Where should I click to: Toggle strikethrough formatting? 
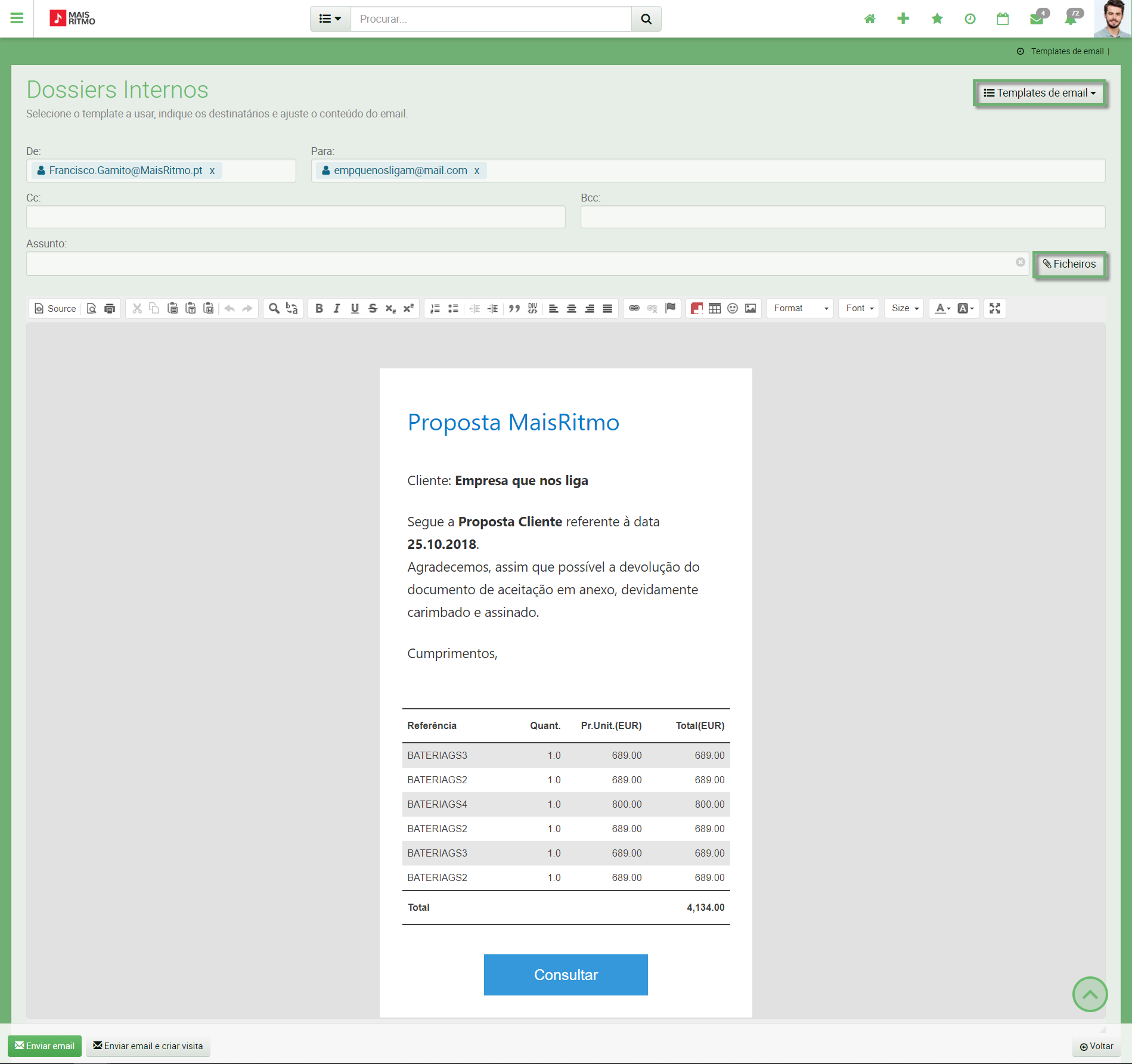[373, 308]
